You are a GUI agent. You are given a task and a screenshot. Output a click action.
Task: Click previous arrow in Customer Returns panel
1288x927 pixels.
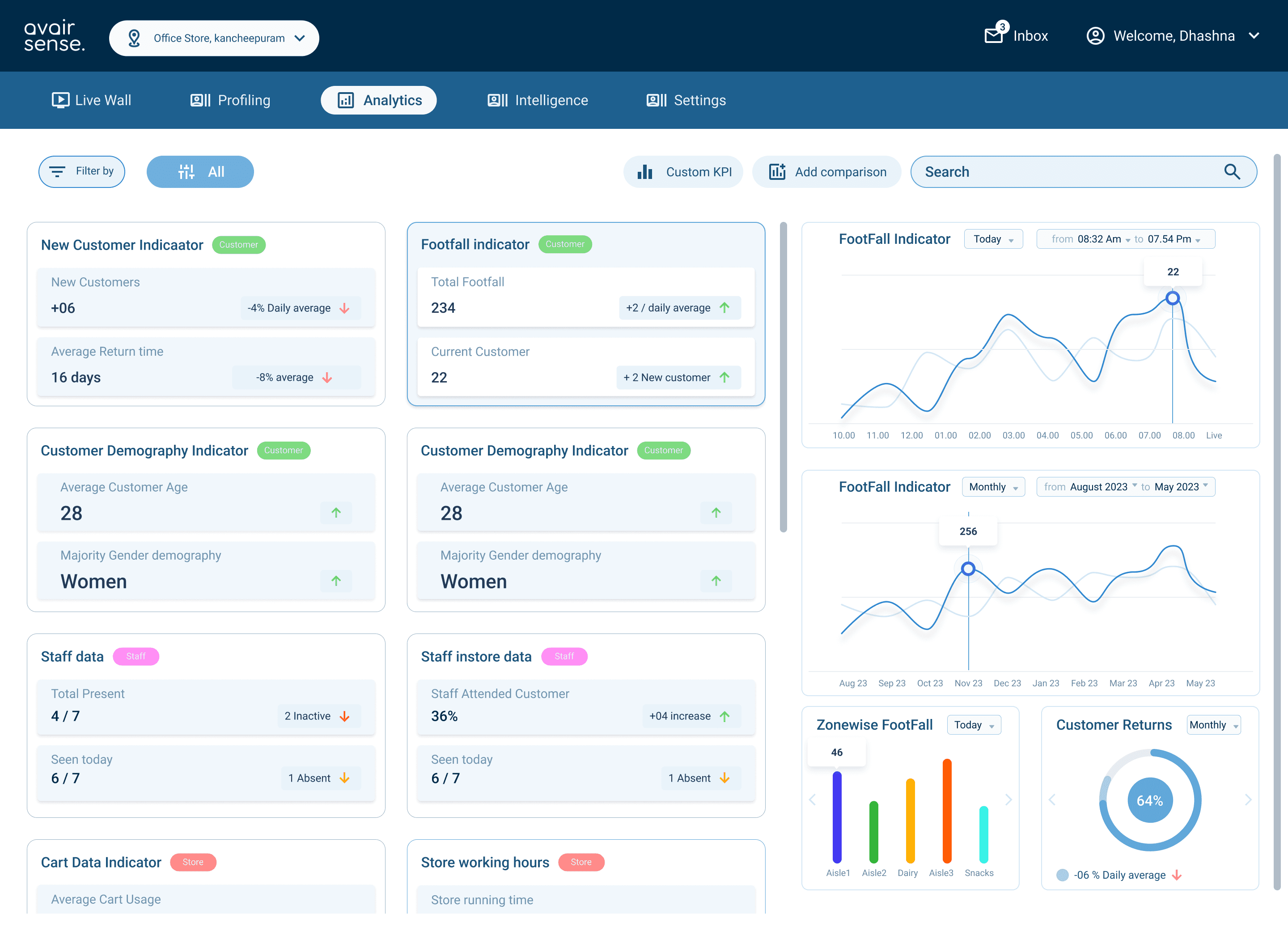click(x=1052, y=800)
